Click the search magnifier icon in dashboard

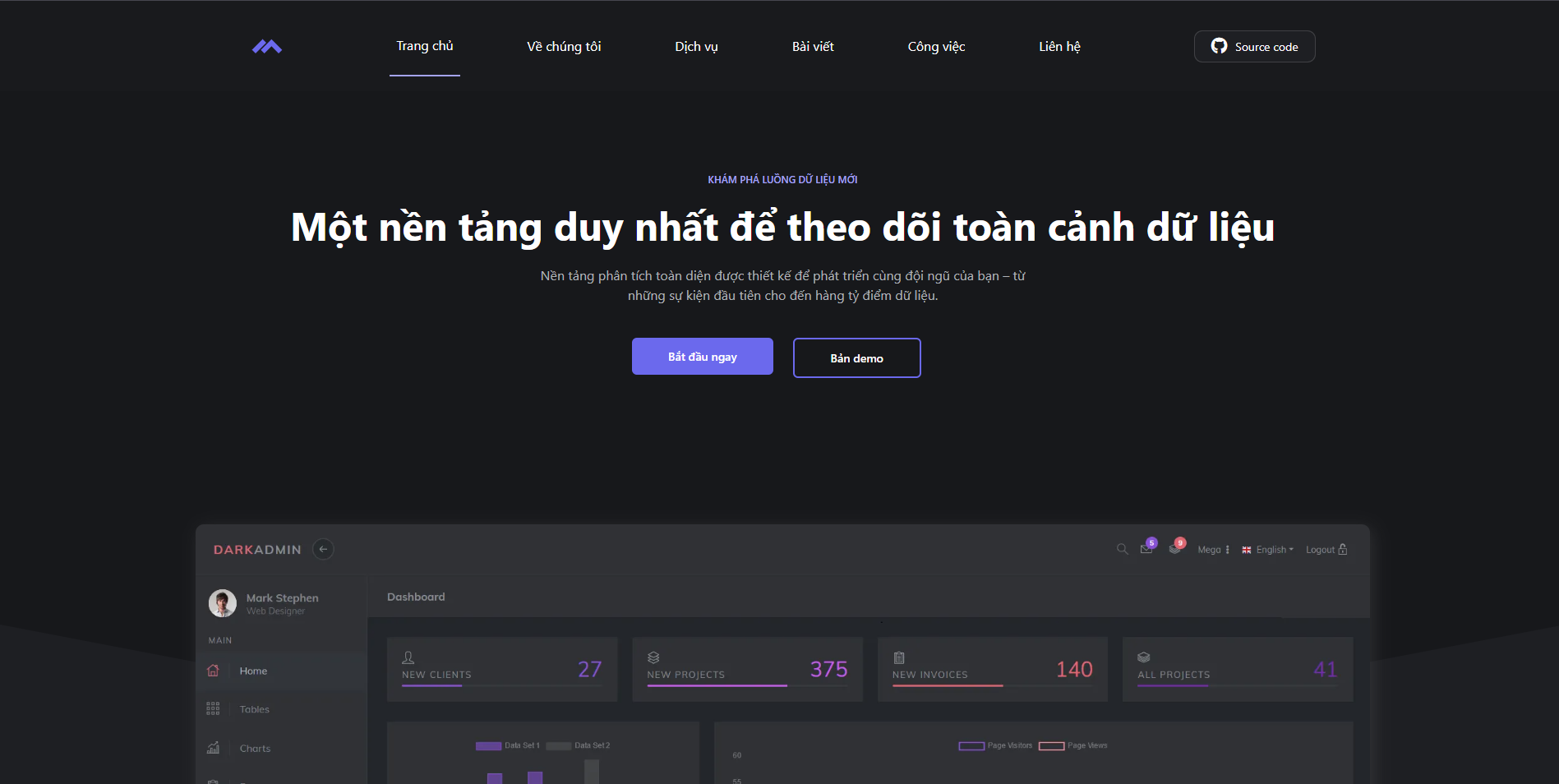(1122, 549)
